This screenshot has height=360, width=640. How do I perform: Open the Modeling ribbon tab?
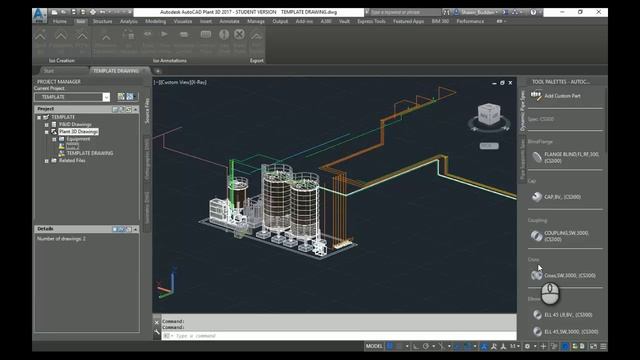tap(156, 21)
